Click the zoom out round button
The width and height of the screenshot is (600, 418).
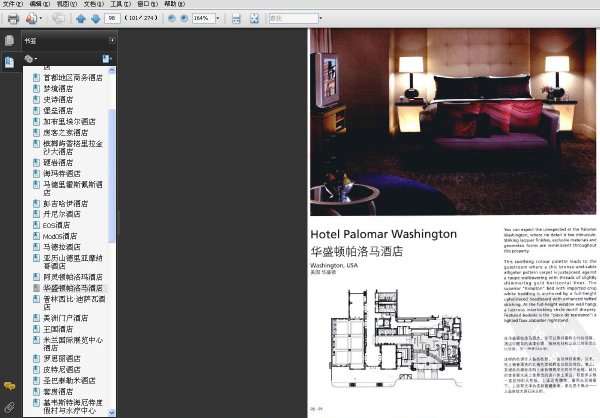pyautogui.click(x=172, y=18)
